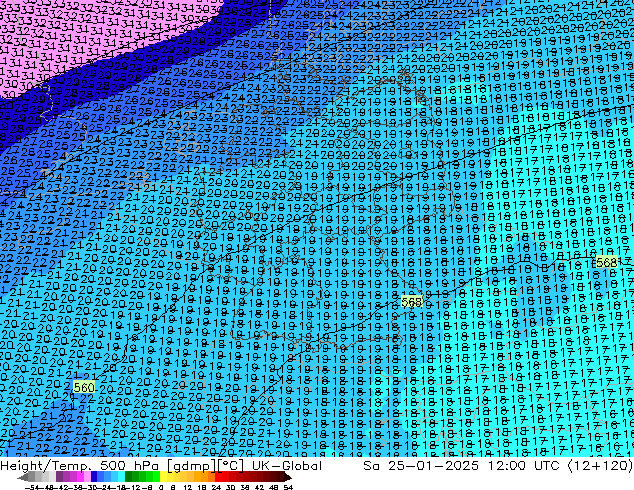634x490 pixels.
Task: Click the '24' label under color scale
Action: pos(216,487)
